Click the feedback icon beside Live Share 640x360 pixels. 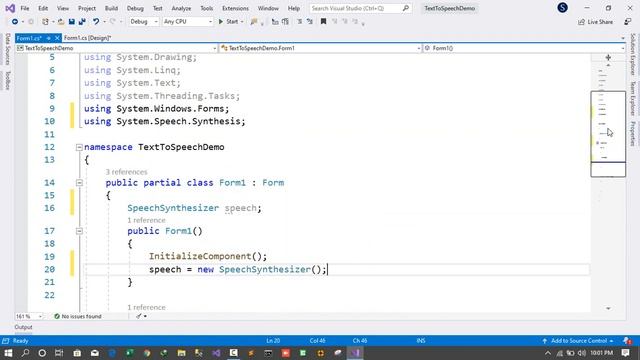click(628, 22)
